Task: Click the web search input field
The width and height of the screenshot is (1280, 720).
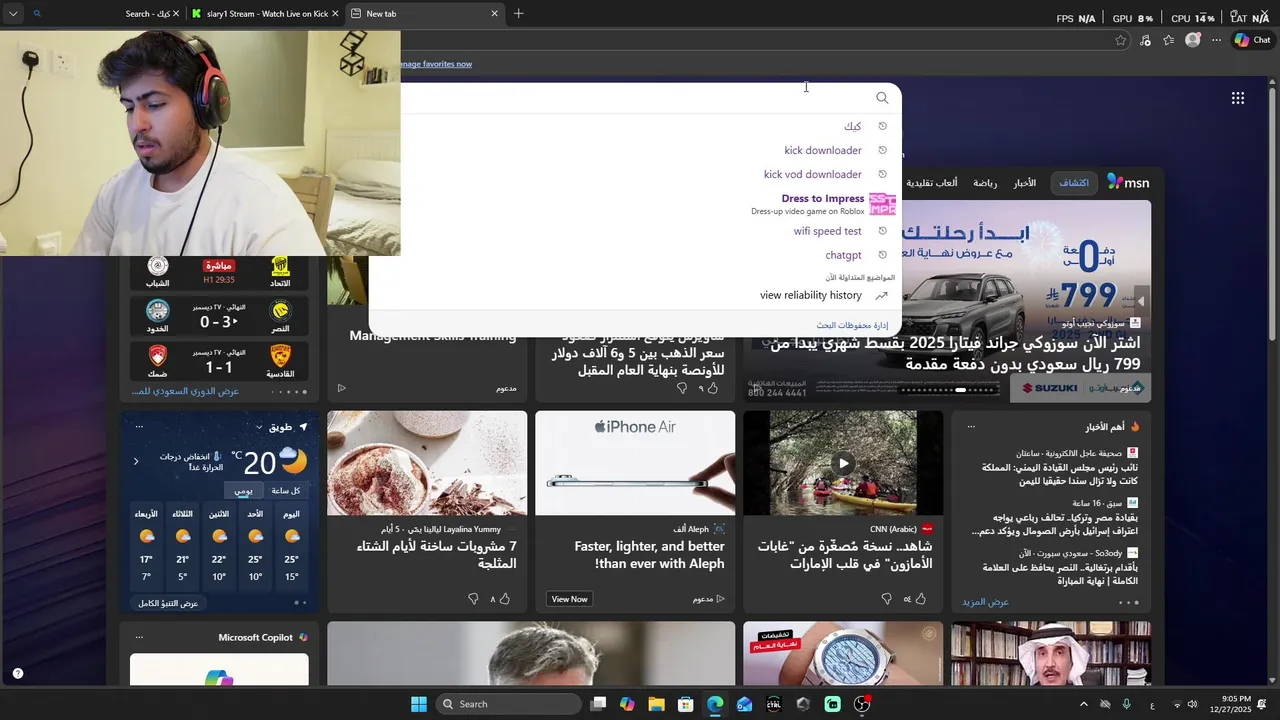Action: pos(635,98)
